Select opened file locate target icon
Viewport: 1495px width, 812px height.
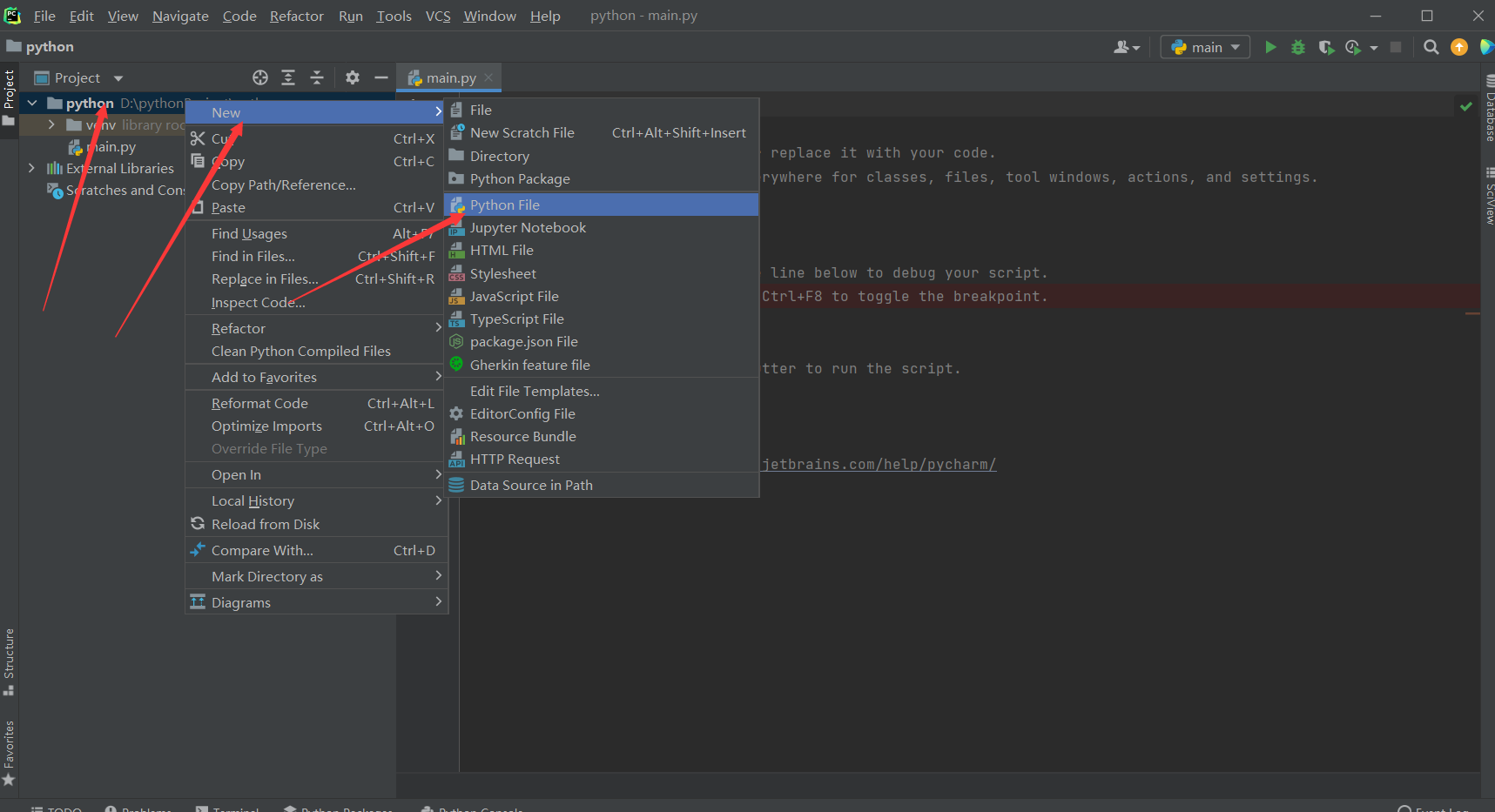coord(260,77)
